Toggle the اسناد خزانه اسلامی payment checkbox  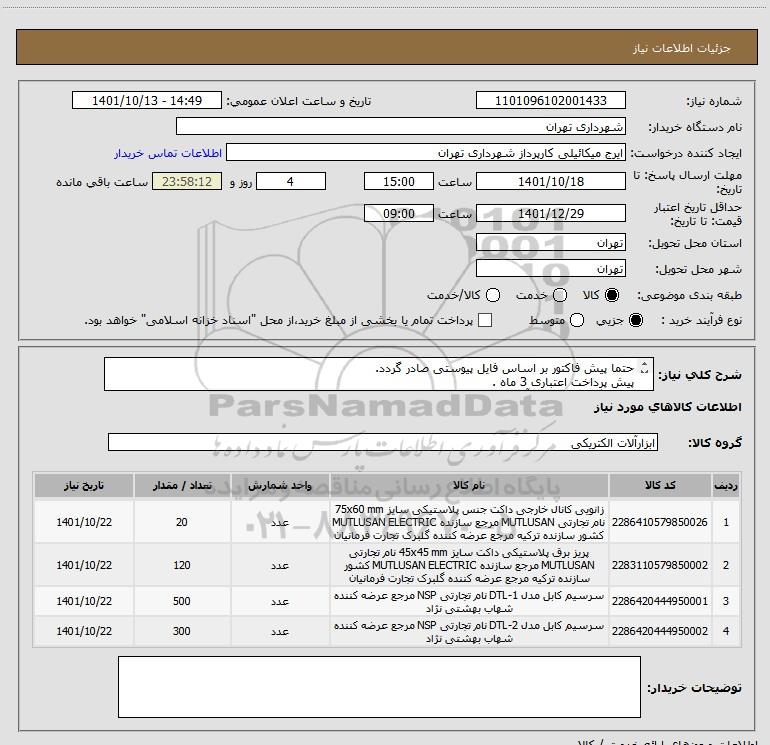click(485, 320)
